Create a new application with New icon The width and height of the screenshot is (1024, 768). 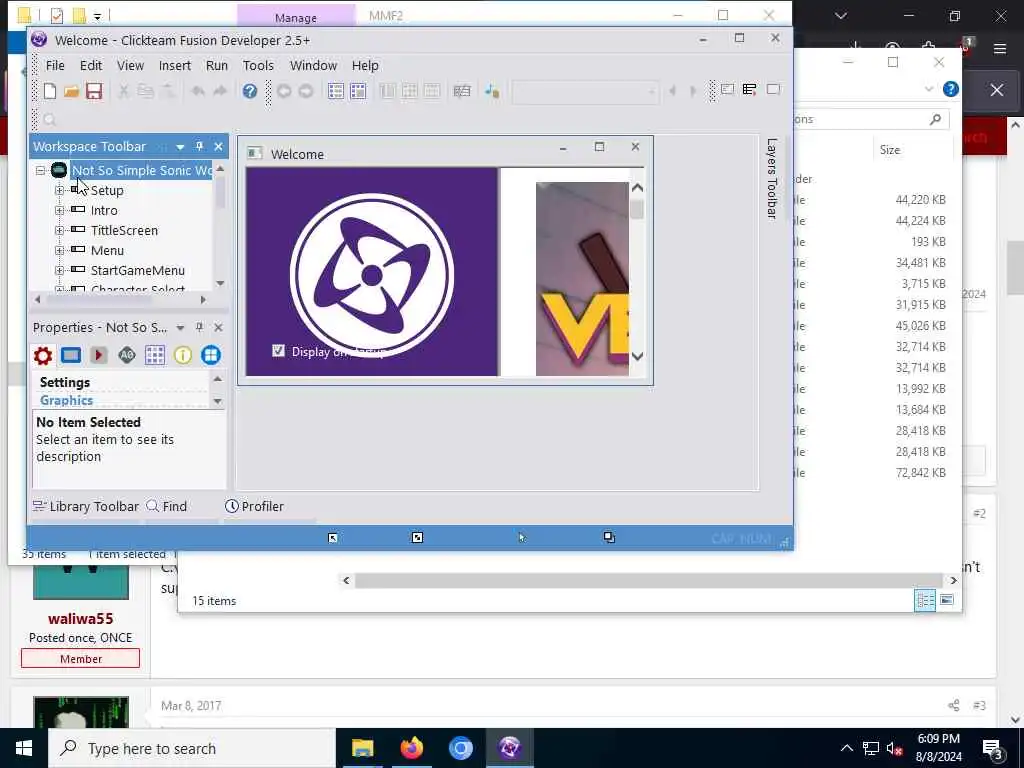coord(50,91)
